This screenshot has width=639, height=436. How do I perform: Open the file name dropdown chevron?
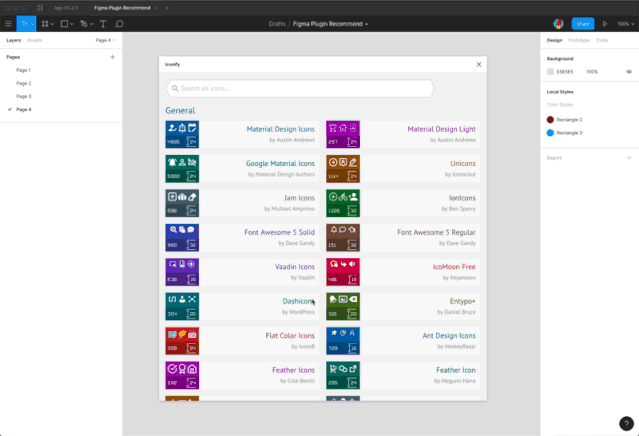point(366,24)
